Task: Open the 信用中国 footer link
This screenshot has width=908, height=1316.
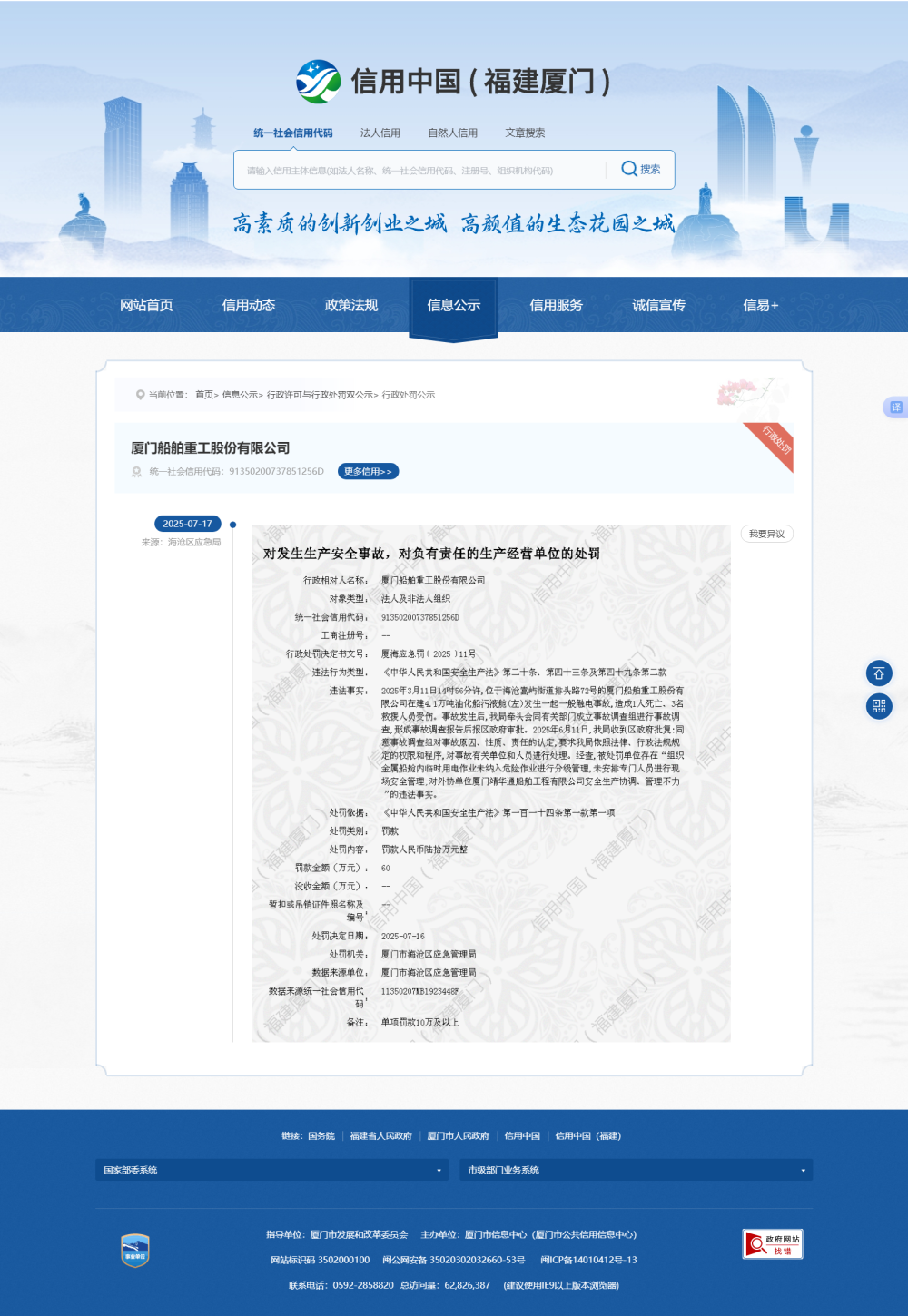Action: 522,1136
